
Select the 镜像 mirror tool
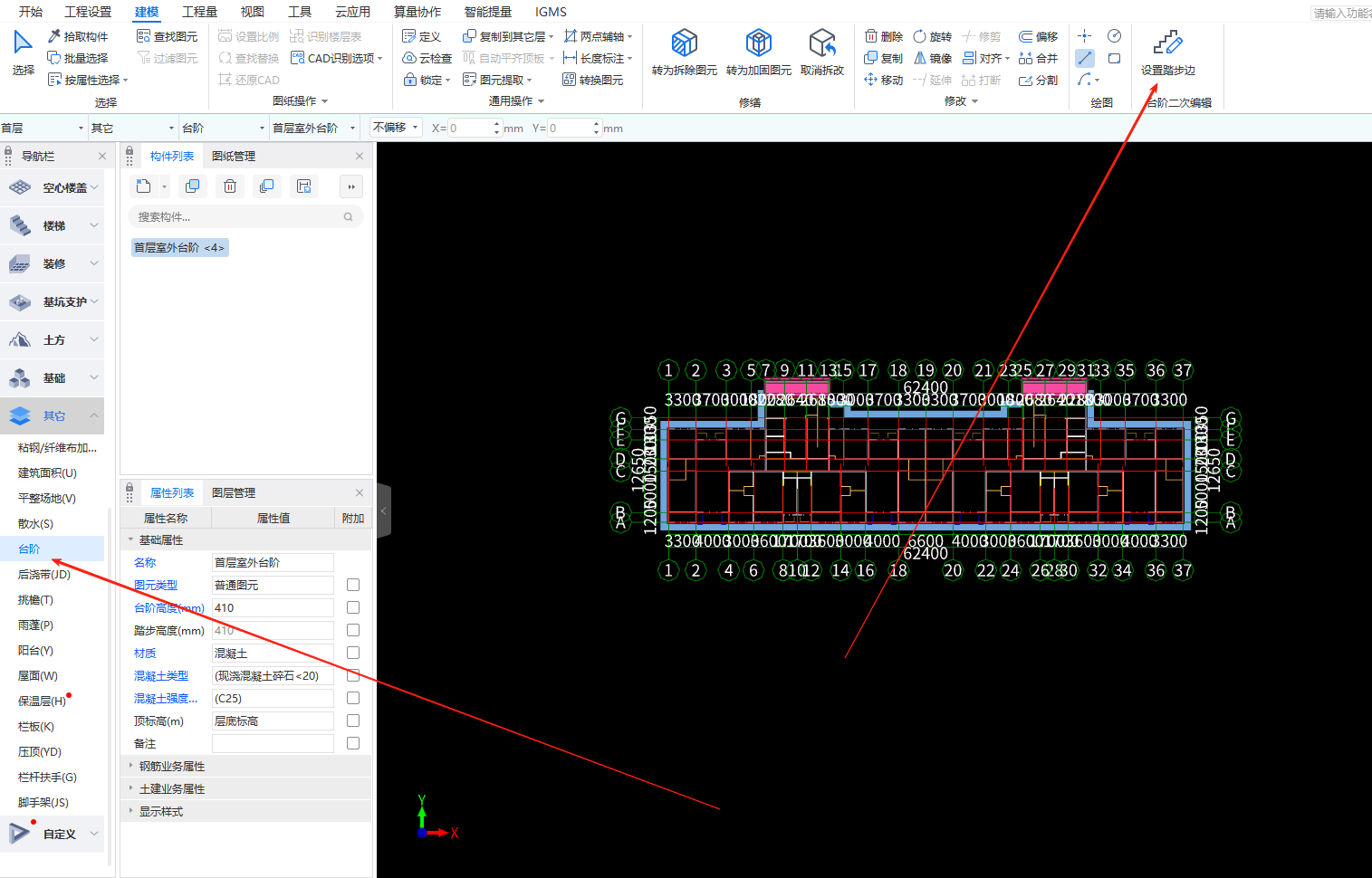click(933, 58)
